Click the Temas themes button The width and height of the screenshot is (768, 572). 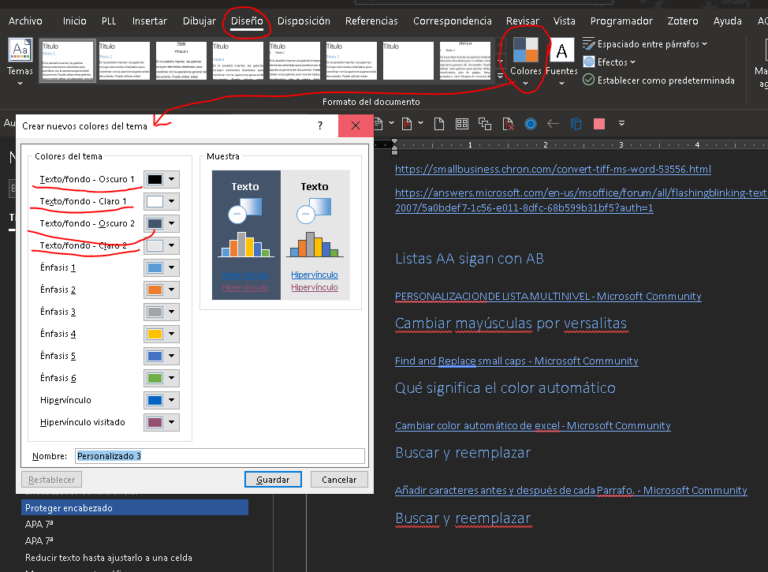point(20,59)
